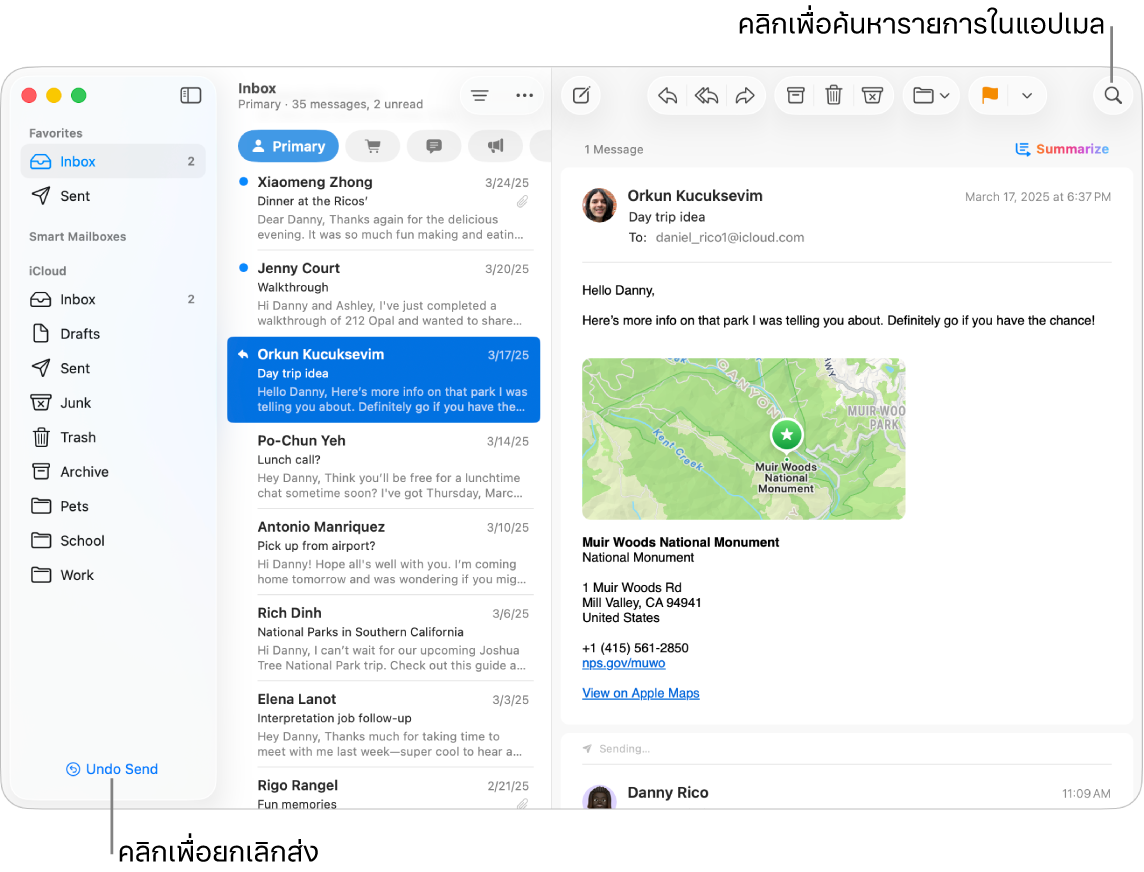Select the Primary category tab
This screenshot has width=1144, height=872.
pyautogui.click(x=288, y=146)
